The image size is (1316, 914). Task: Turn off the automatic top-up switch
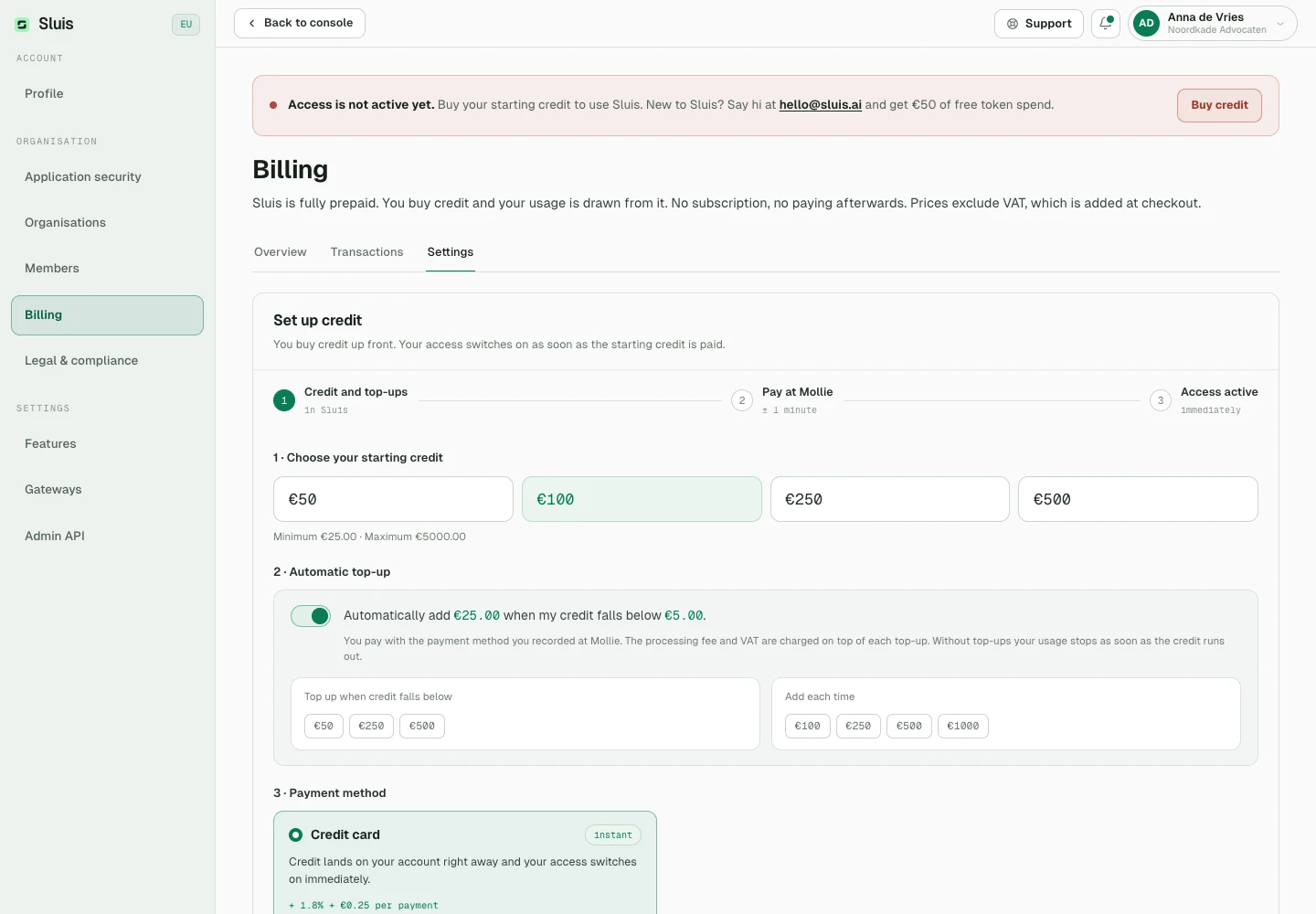pos(311,616)
